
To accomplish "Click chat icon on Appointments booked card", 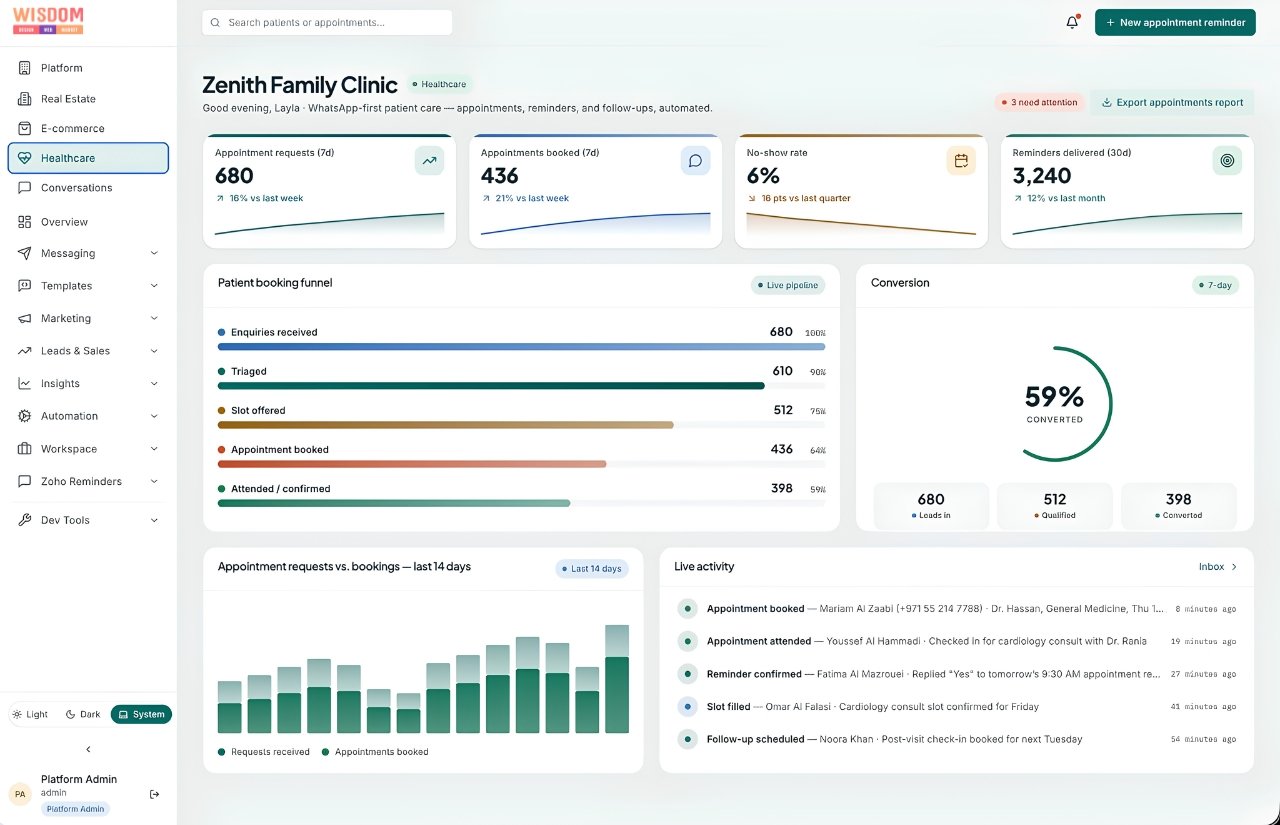I will (x=695, y=160).
